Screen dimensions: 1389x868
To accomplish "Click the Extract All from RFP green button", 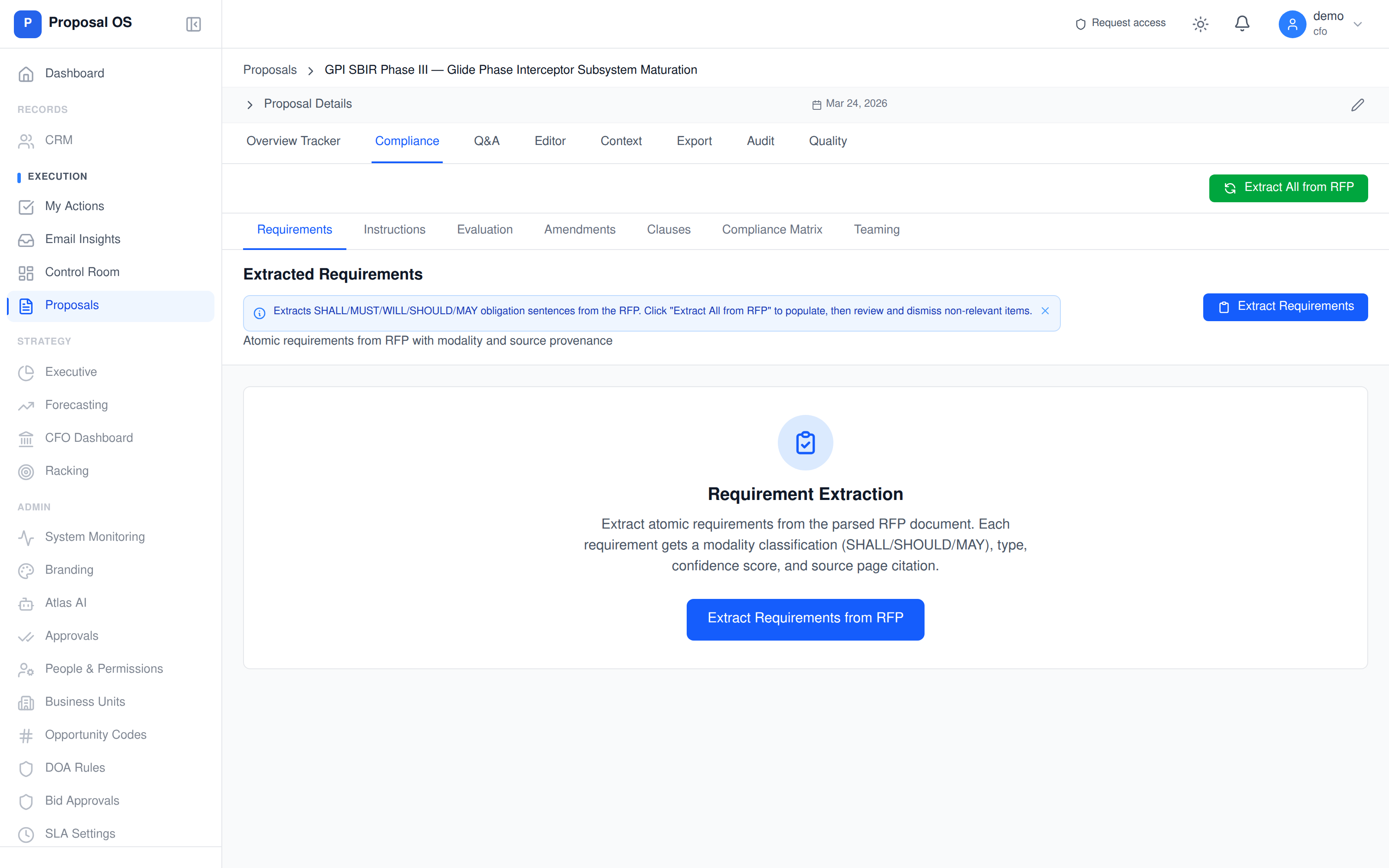I will [1288, 188].
